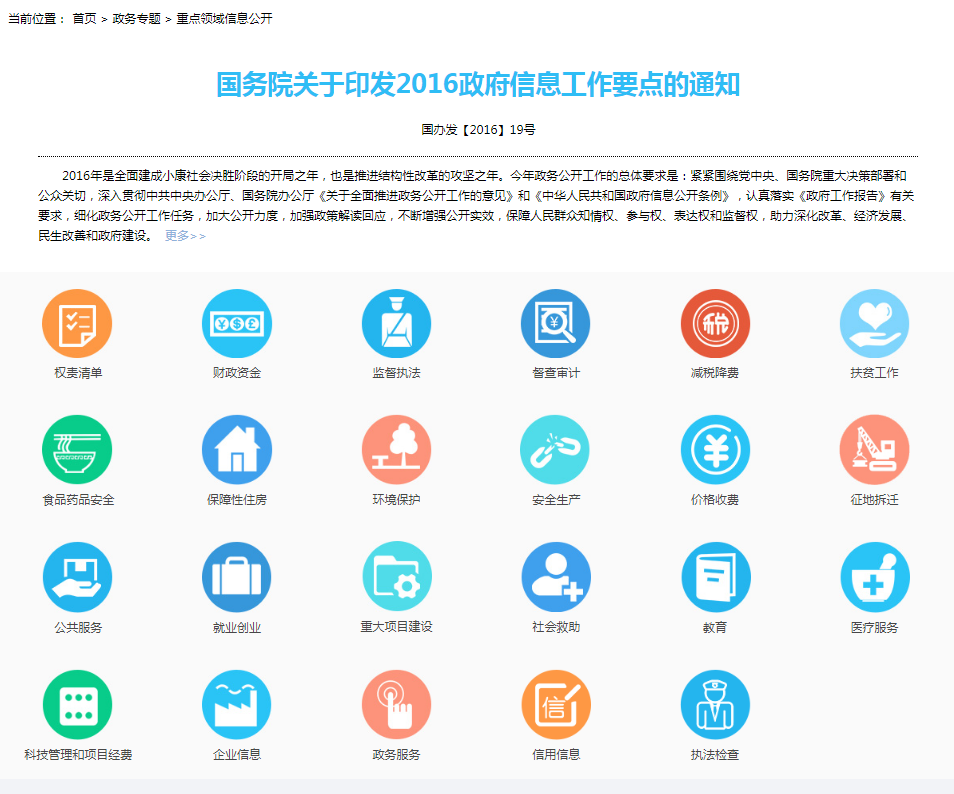The height and width of the screenshot is (794, 954).
Task: Expand the summary with 更多>> link
Action: pos(185,236)
